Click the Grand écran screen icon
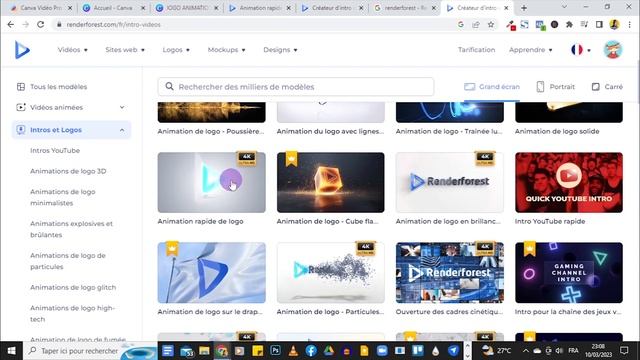 click(x=470, y=87)
